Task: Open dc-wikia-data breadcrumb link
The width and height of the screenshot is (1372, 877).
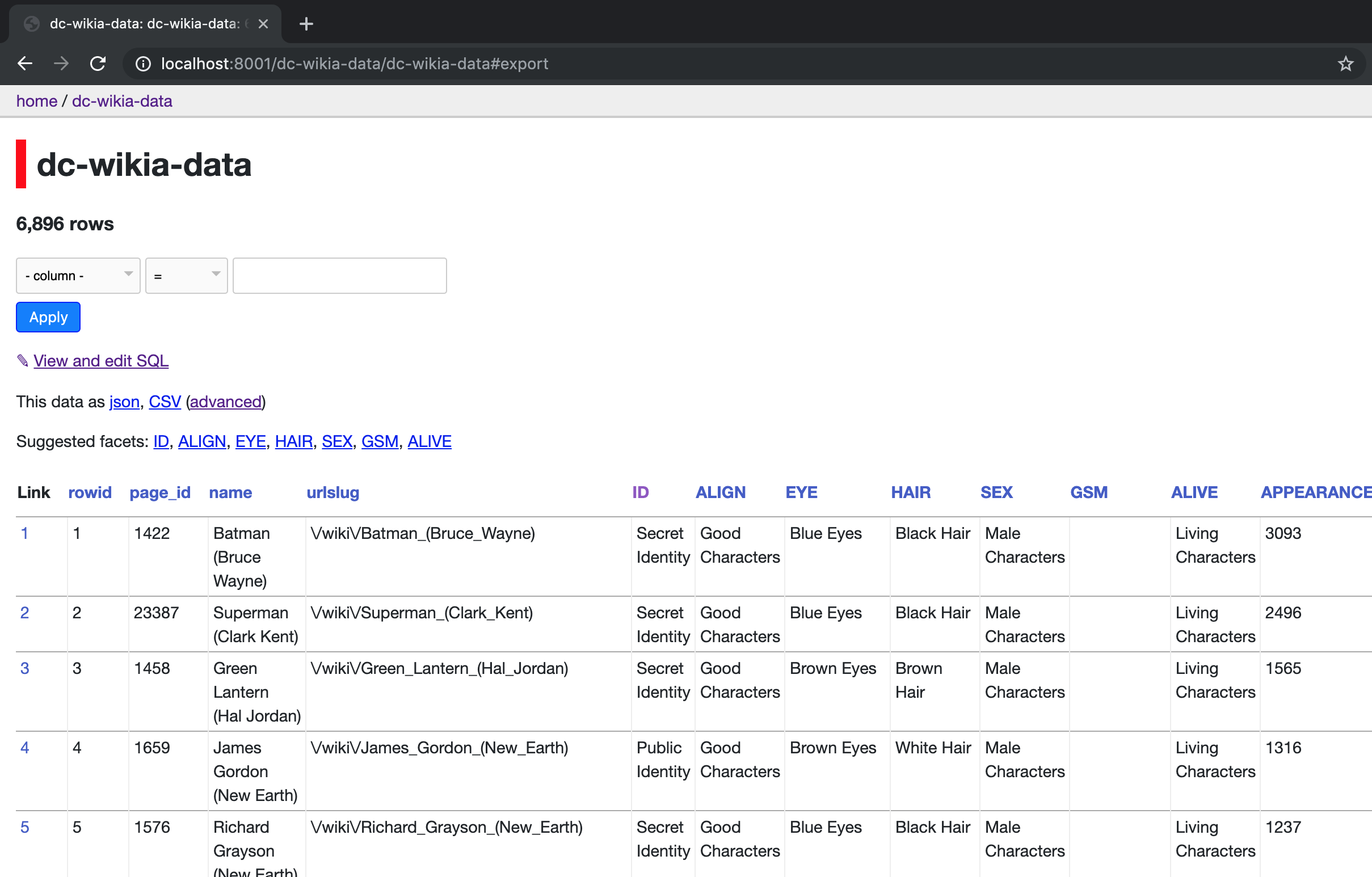Action: 122,101
